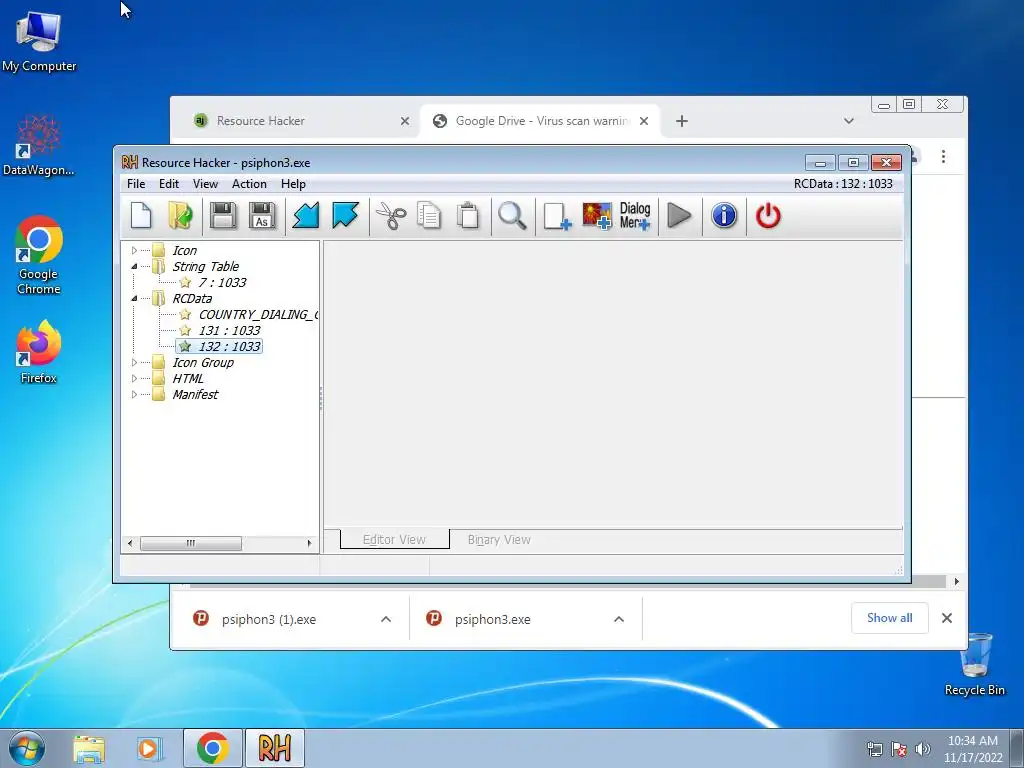The height and width of the screenshot is (768, 1024).
Task: Open Windows Media Player taskbar icon
Action: (x=149, y=748)
